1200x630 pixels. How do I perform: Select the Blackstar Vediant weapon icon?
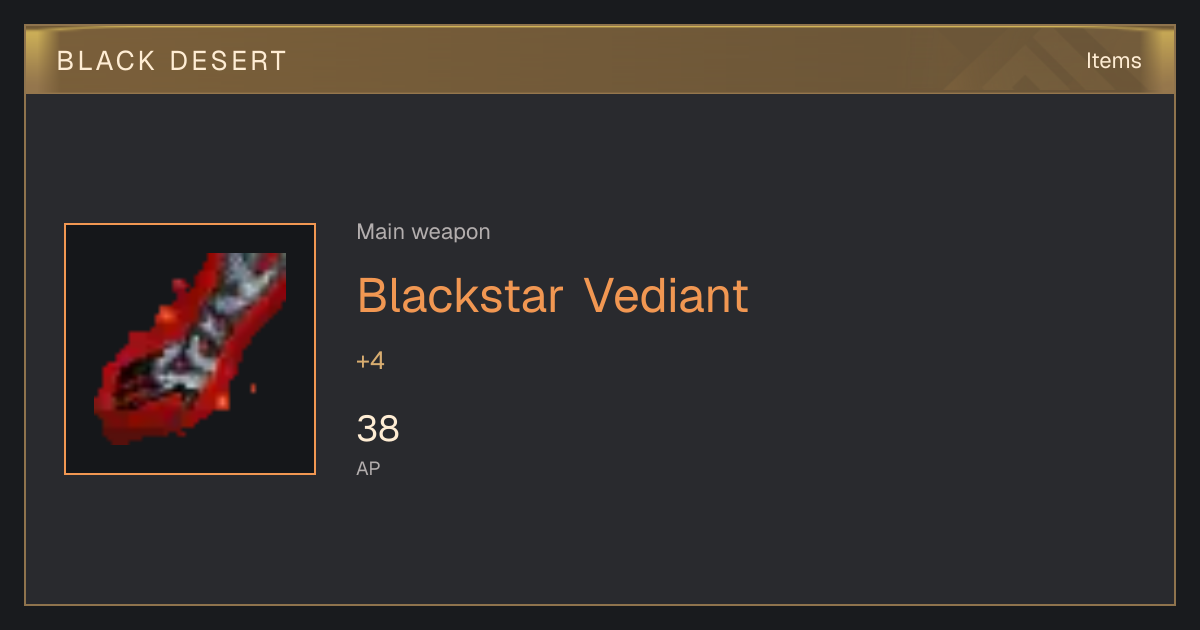pyautogui.click(x=190, y=349)
